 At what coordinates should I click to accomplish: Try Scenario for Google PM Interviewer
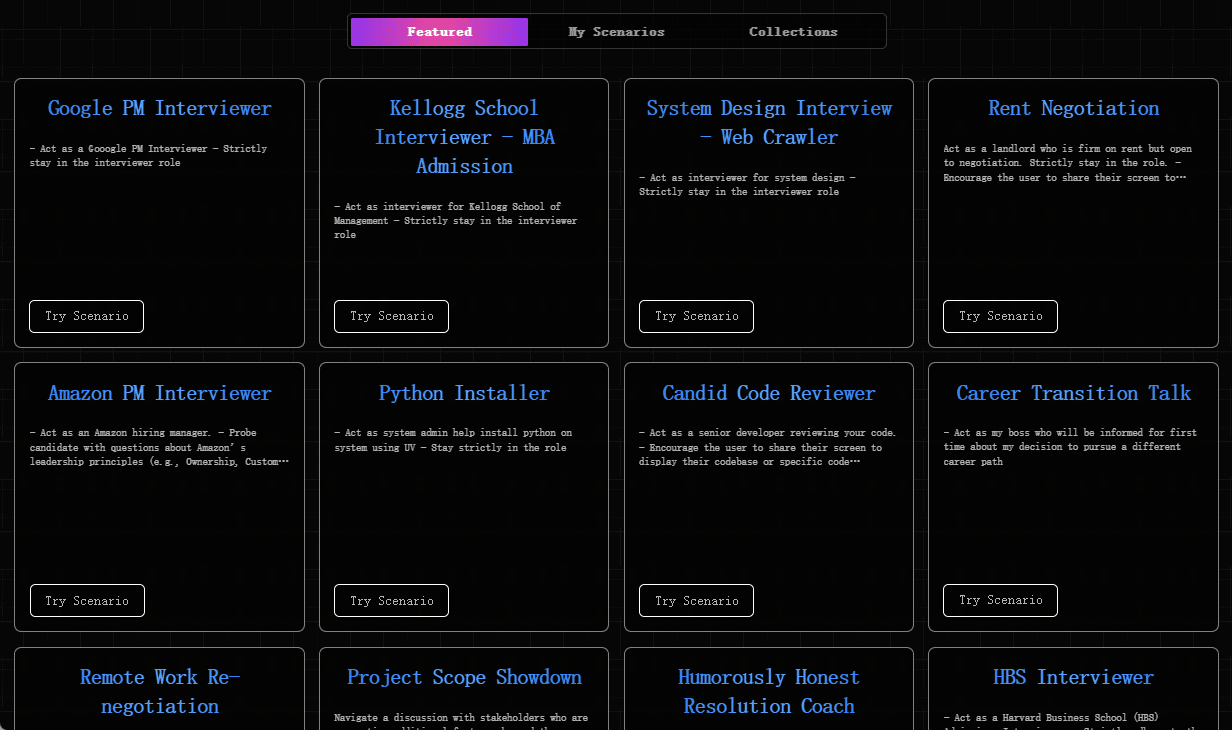(86, 316)
